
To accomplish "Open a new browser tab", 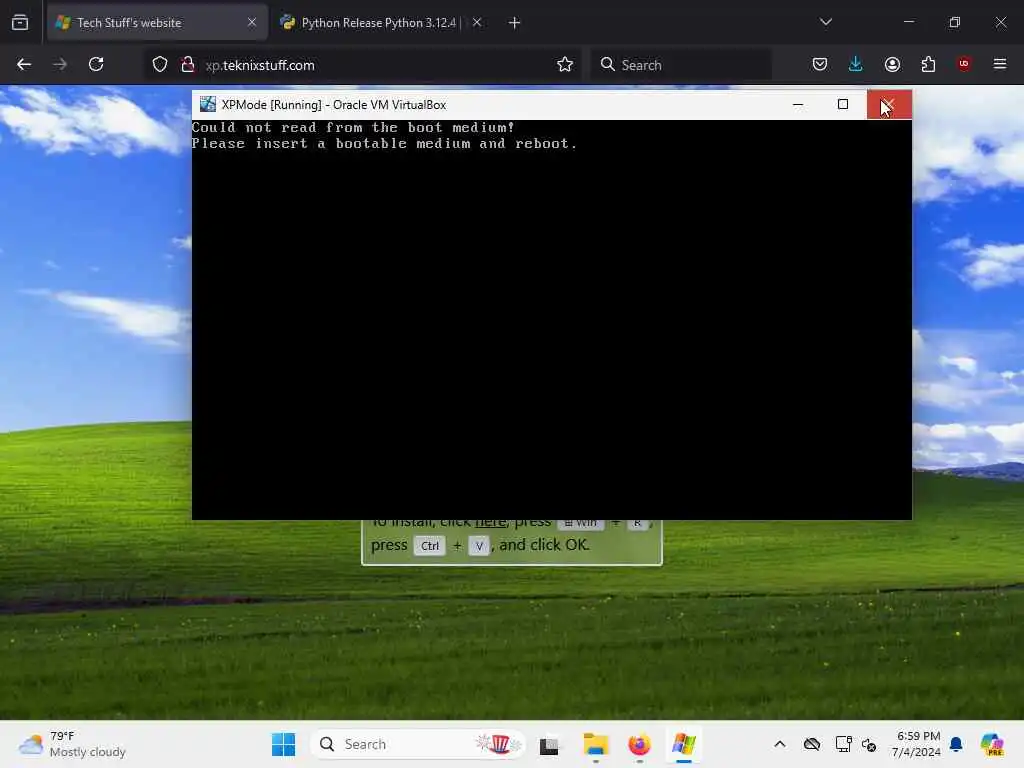I will [x=515, y=23].
